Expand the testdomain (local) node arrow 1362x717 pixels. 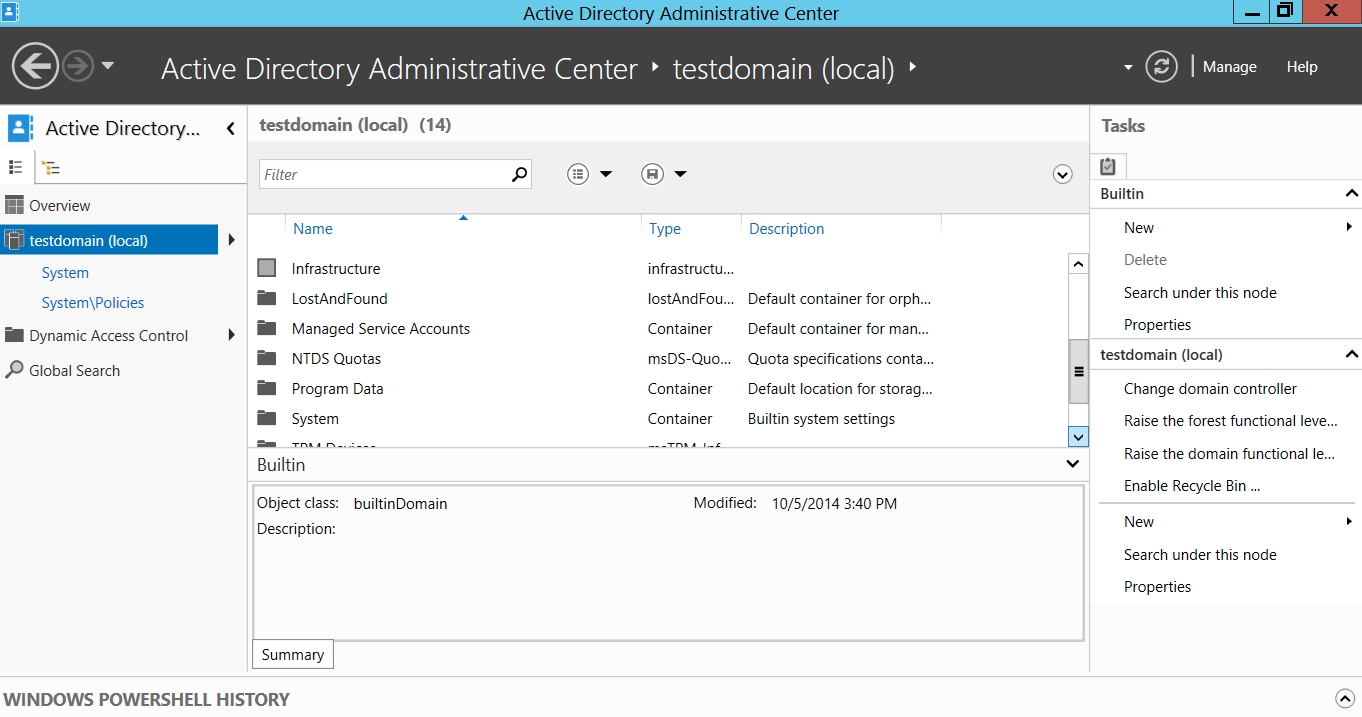(232, 240)
